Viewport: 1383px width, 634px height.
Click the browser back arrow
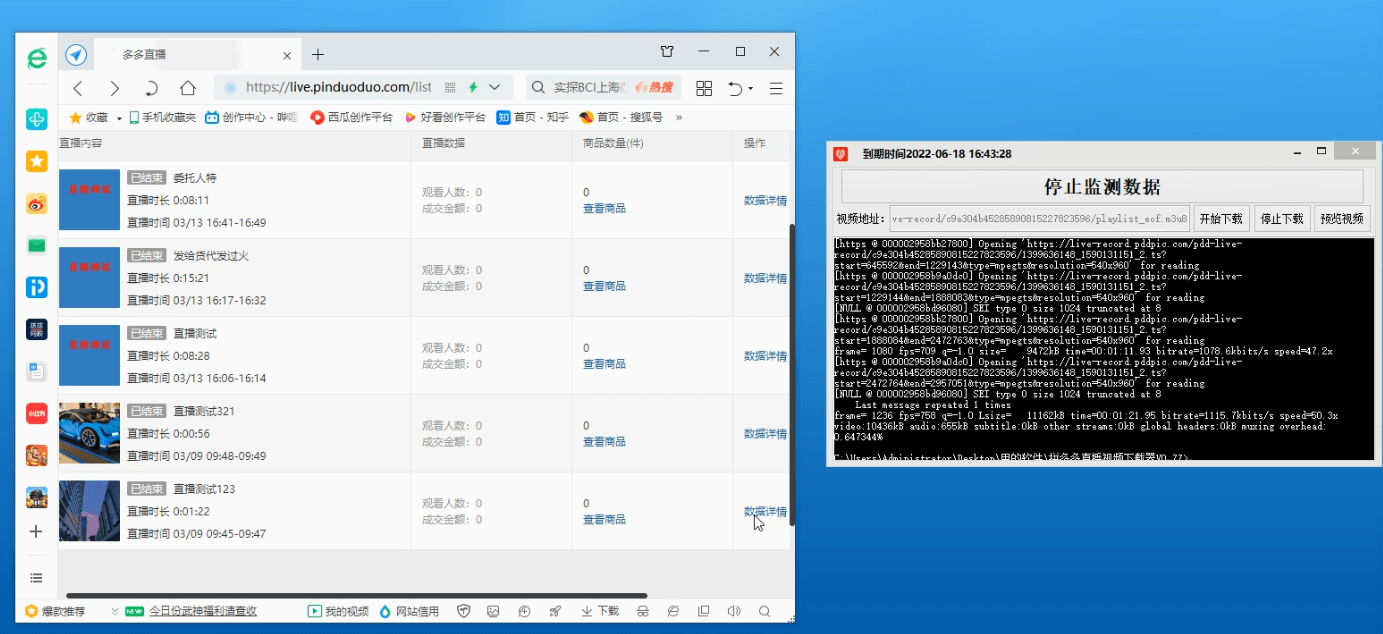[x=78, y=88]
